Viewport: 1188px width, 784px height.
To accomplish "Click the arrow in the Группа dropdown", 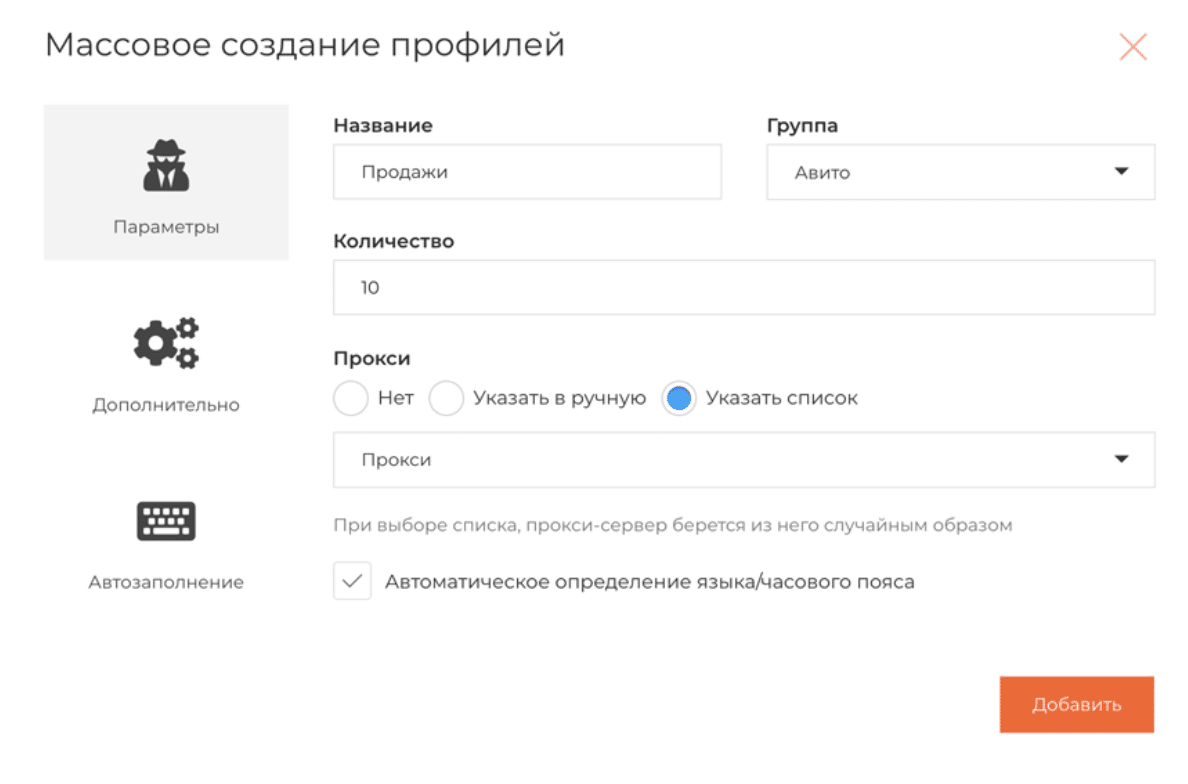I will [1120, 172].
